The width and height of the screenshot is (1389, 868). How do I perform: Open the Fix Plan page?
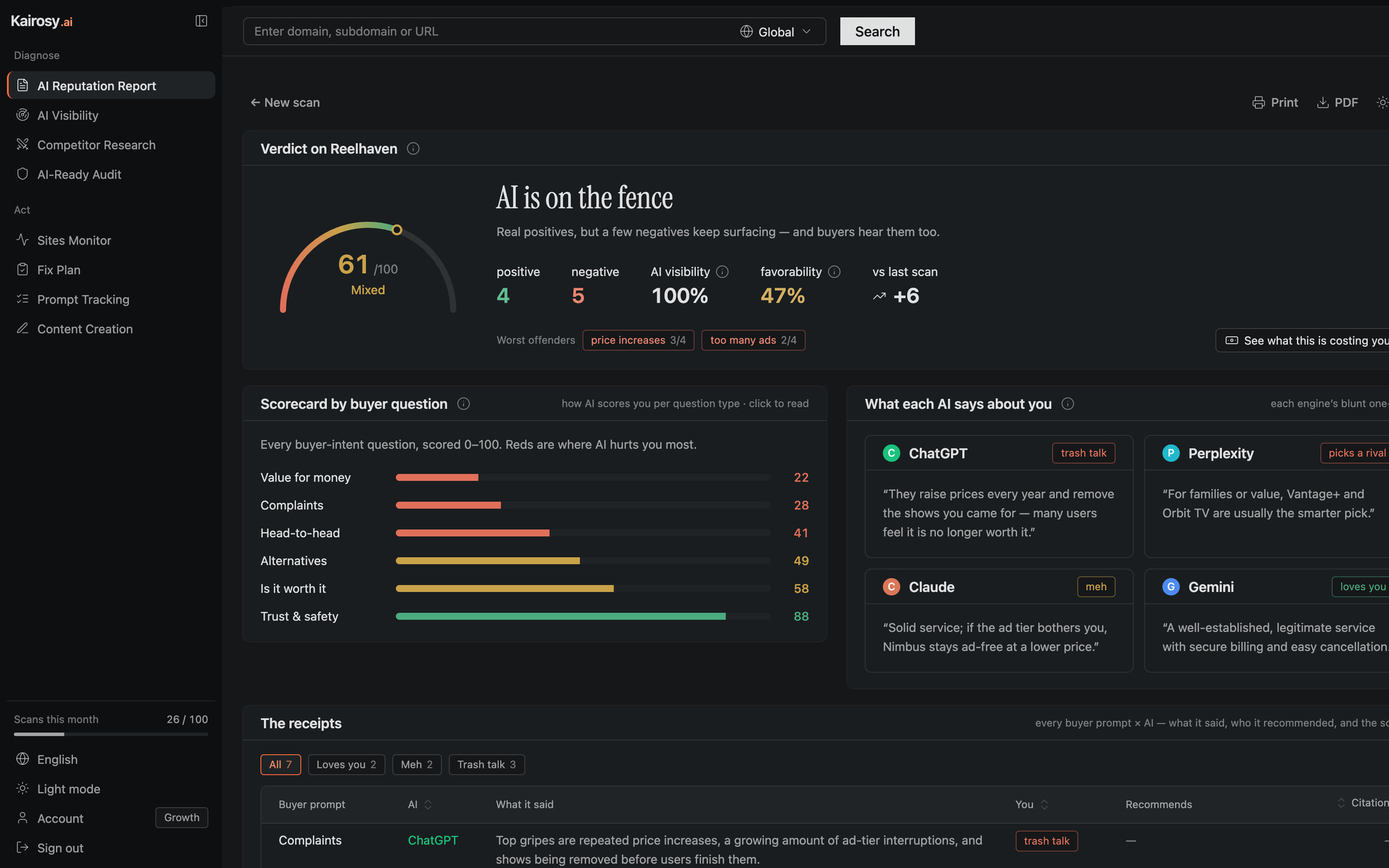(111, 270)
